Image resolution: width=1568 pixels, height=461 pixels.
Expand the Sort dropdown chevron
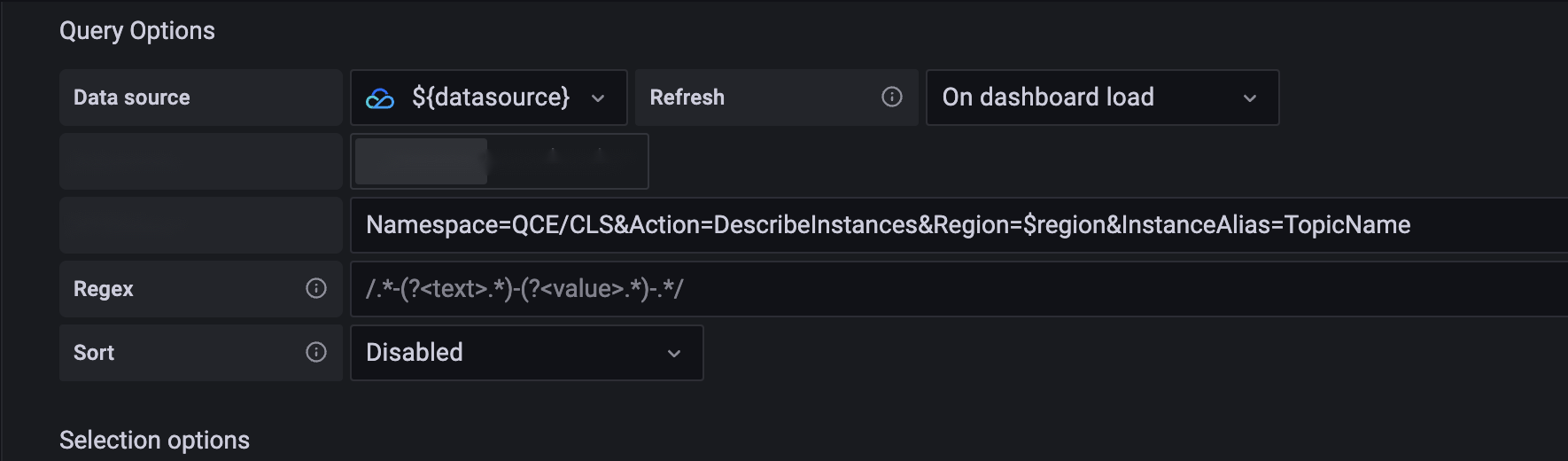click(674, 354)
